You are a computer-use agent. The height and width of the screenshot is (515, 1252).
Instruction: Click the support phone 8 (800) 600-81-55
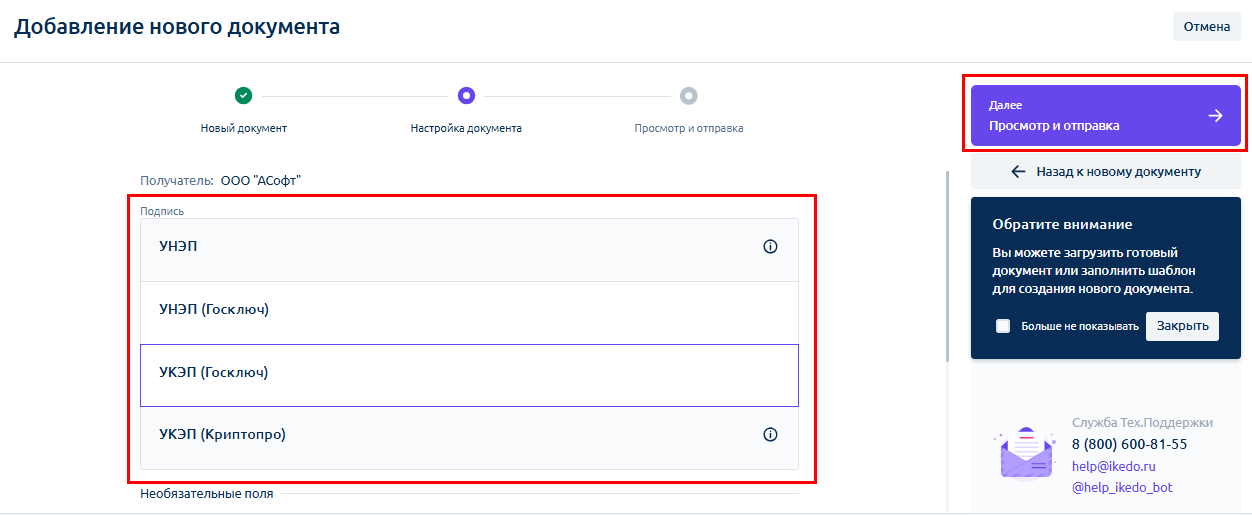[x=1129, y=444]
